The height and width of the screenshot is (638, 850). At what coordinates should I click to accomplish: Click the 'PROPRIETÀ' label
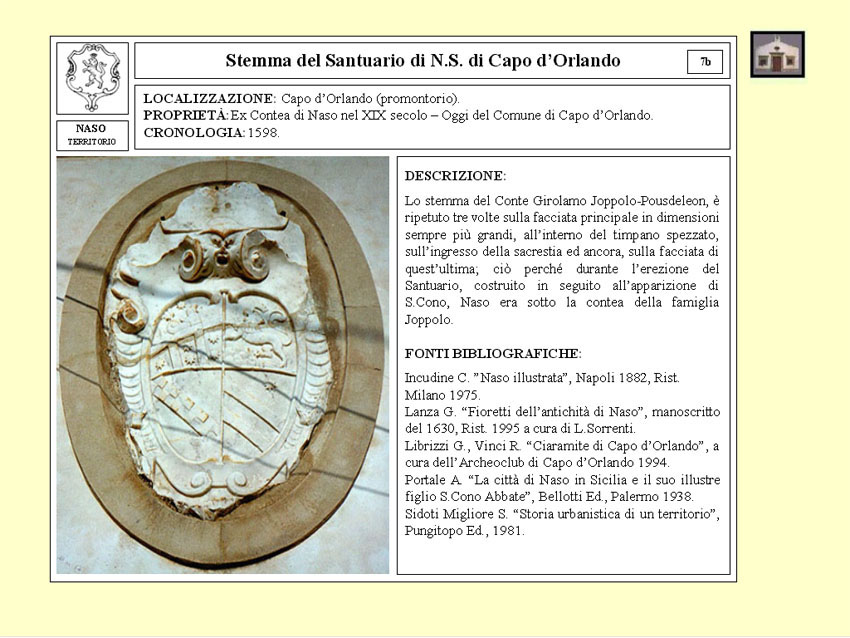186,115
